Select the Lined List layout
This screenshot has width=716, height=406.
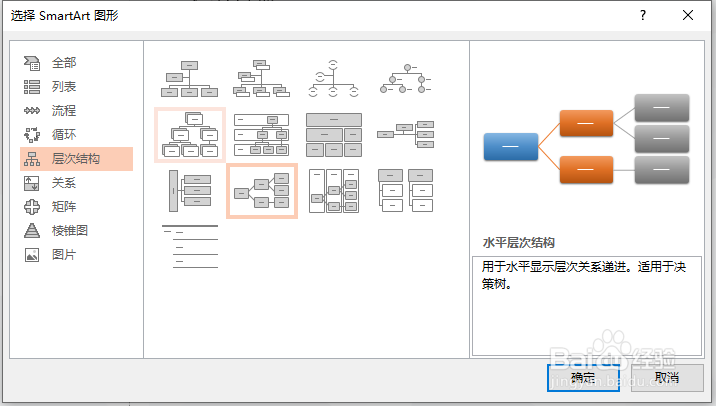click(190, 246)
